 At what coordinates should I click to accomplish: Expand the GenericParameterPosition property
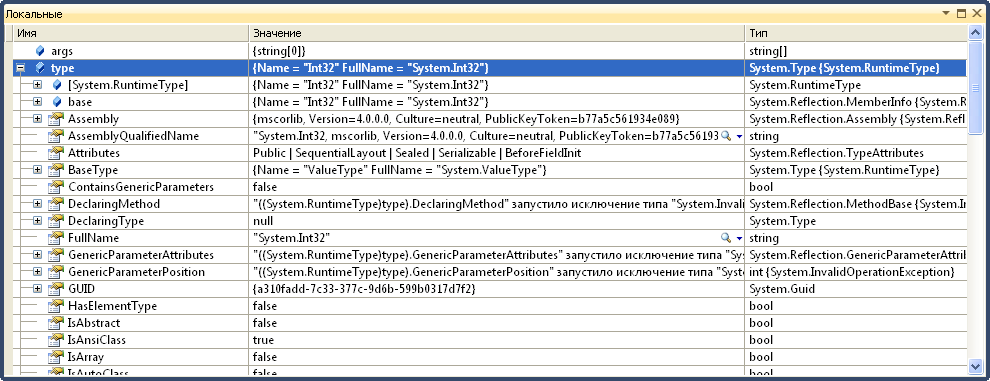coord(37,272)
